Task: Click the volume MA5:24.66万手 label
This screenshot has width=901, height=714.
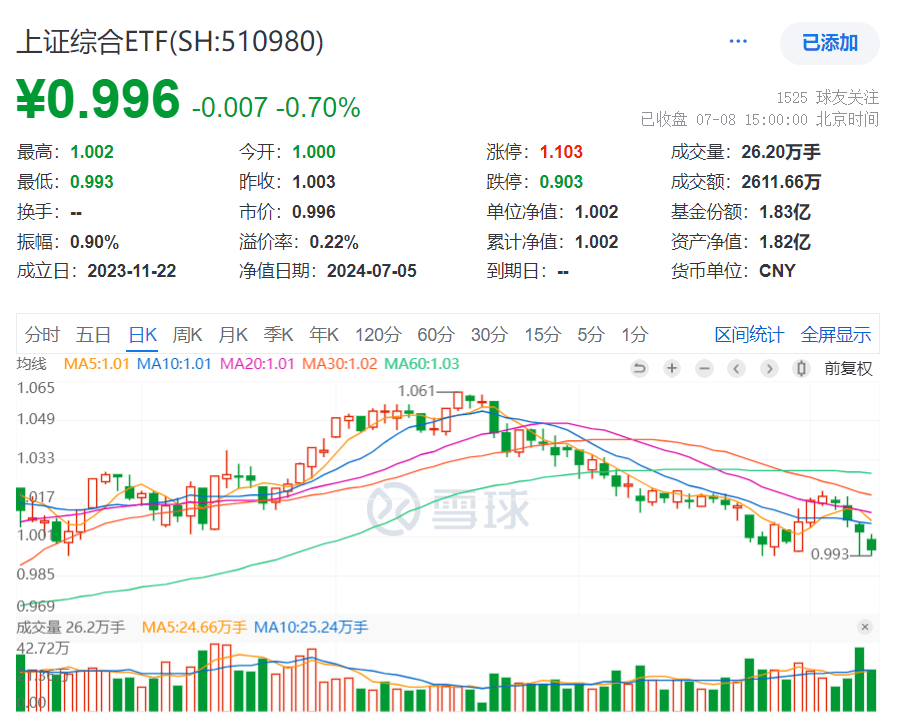Action: (x=194, y=627)
